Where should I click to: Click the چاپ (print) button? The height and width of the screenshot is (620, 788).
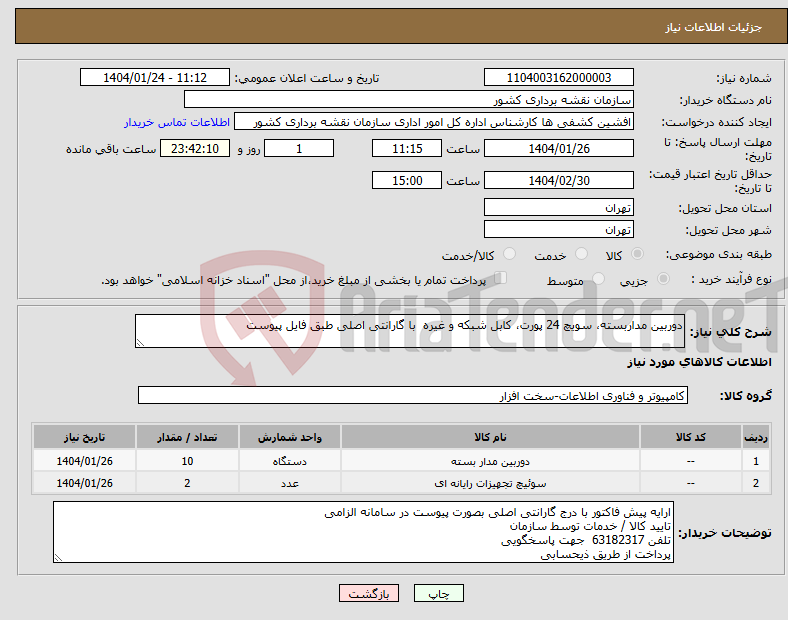coord(438,593)
